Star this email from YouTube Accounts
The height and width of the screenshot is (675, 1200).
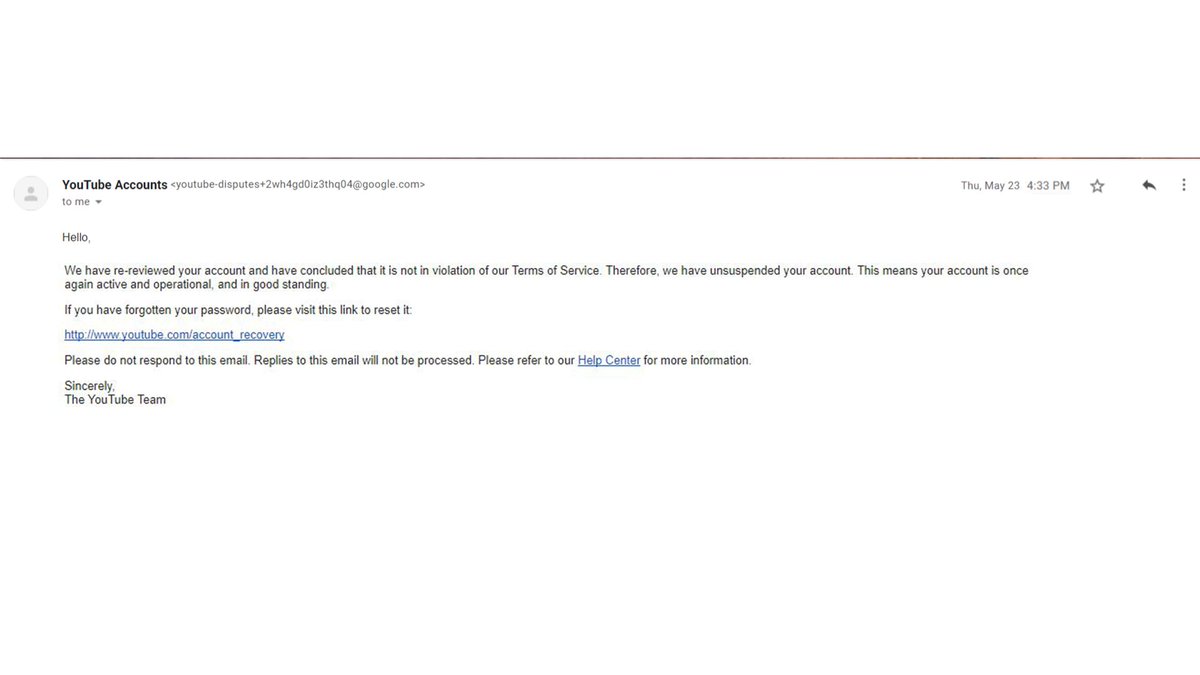1097,186
